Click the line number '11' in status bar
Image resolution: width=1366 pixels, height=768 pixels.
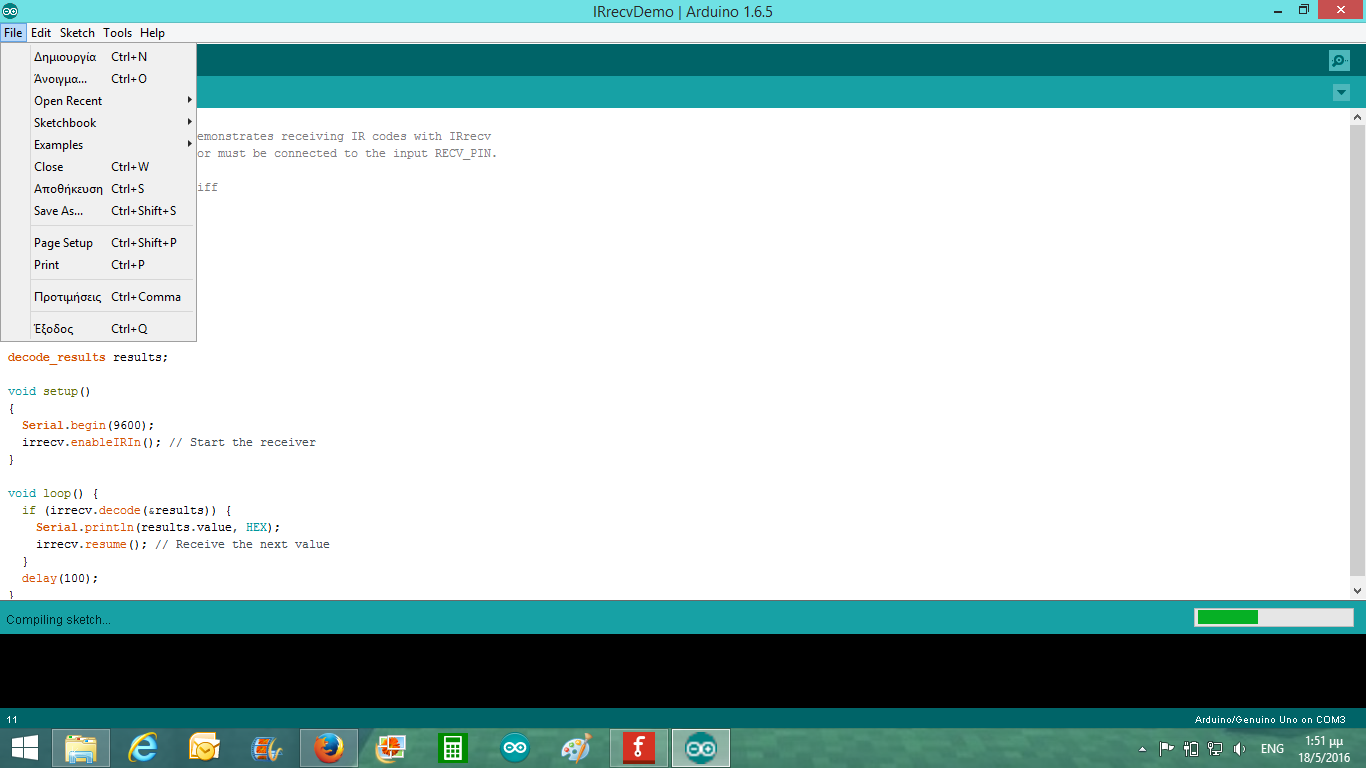pos(11,719)
